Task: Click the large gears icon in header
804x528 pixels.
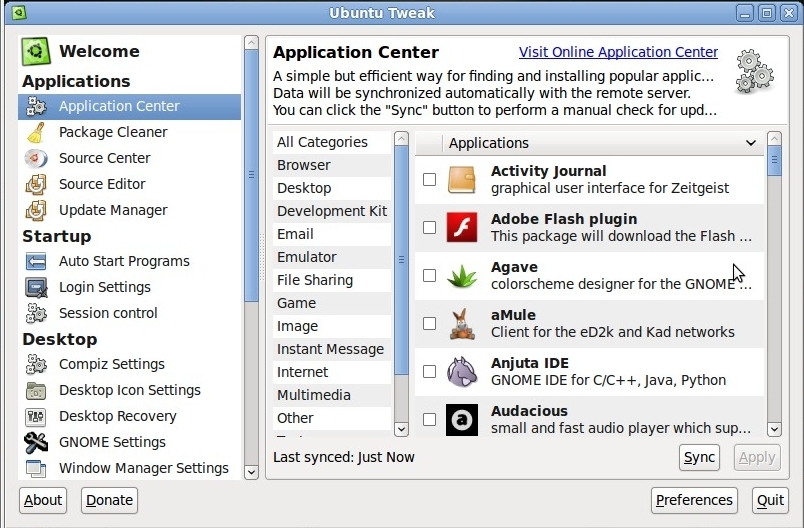Action: [755, 72]
